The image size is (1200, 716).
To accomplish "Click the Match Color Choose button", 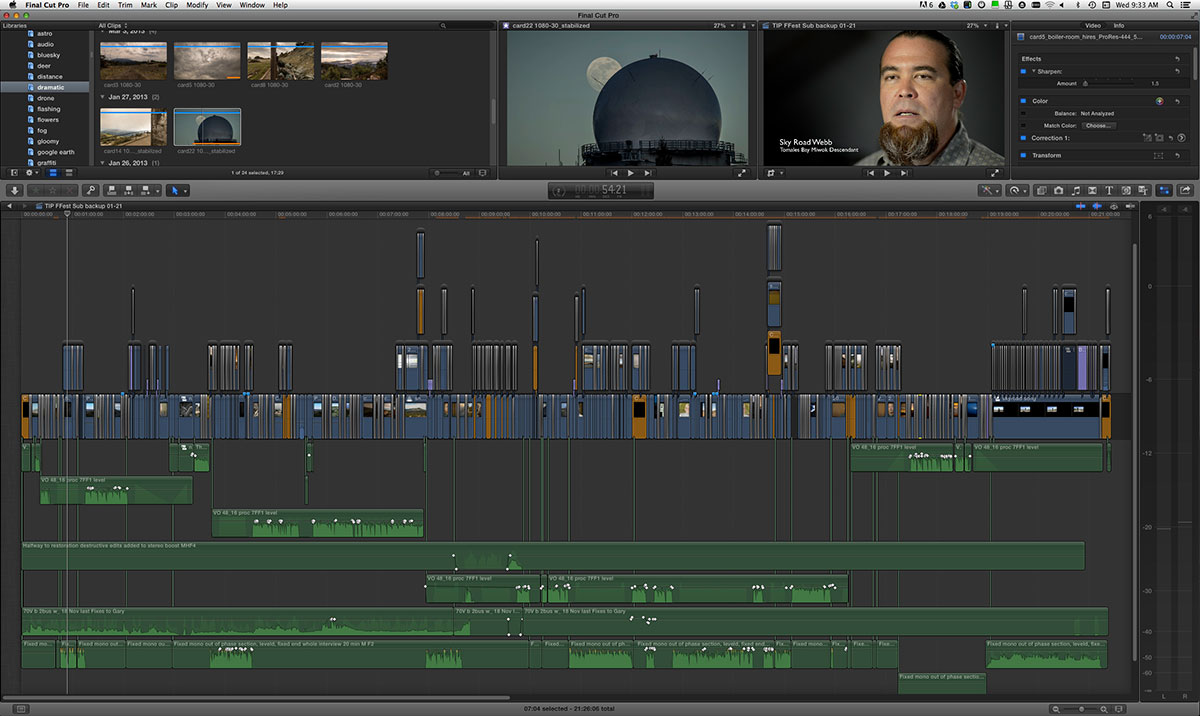I will (x=1098, y=126).
